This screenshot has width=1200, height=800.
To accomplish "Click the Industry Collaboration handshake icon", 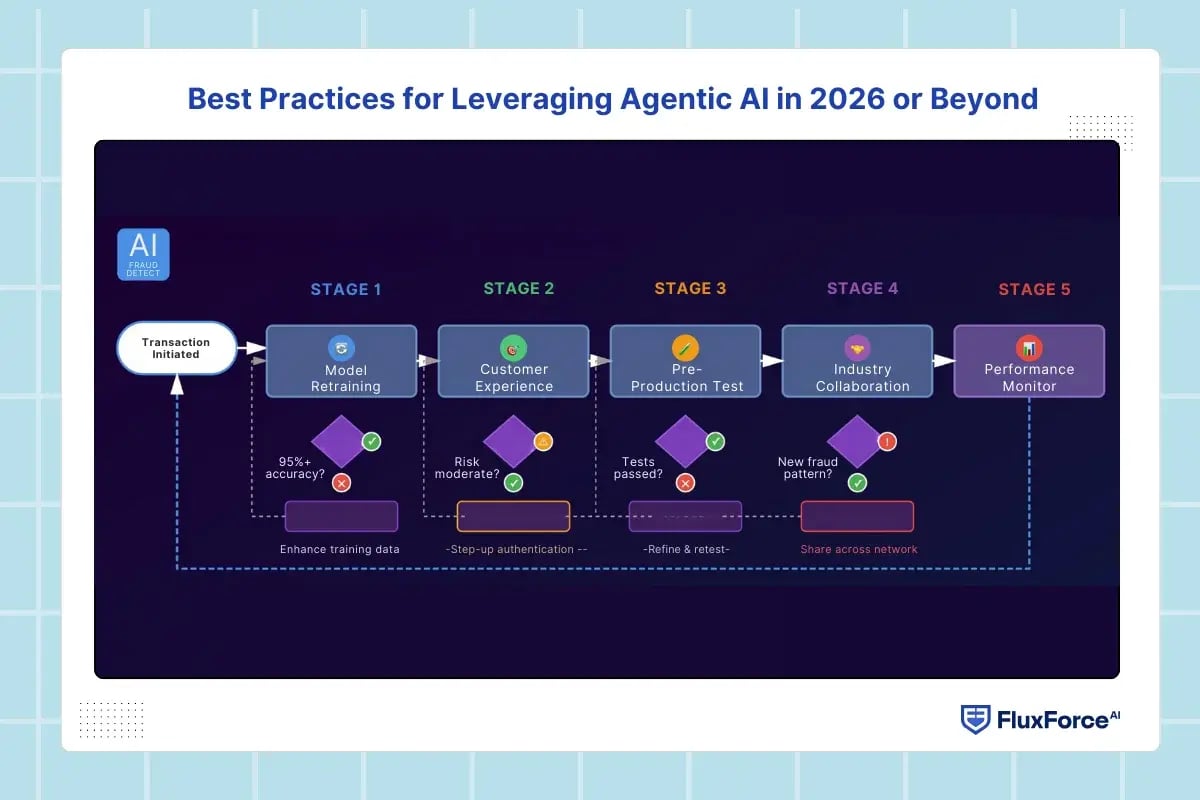I will point(857,347).
